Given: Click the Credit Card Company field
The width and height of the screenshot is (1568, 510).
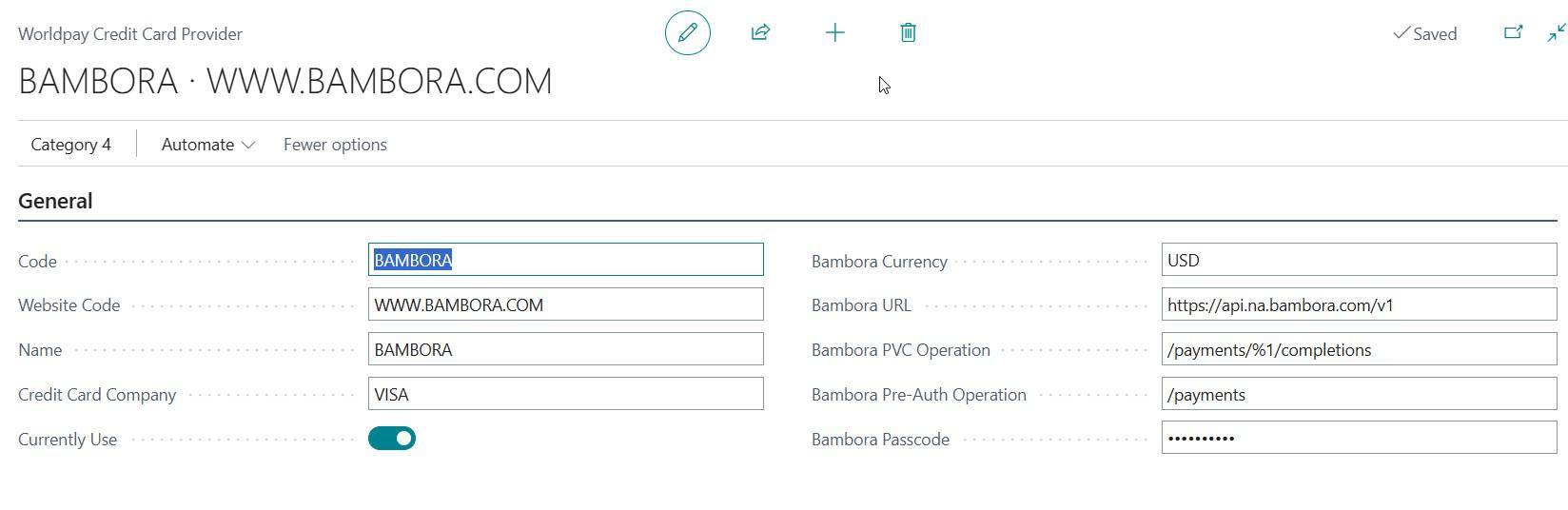Looking at the screenshot, I should click(565, 394).
